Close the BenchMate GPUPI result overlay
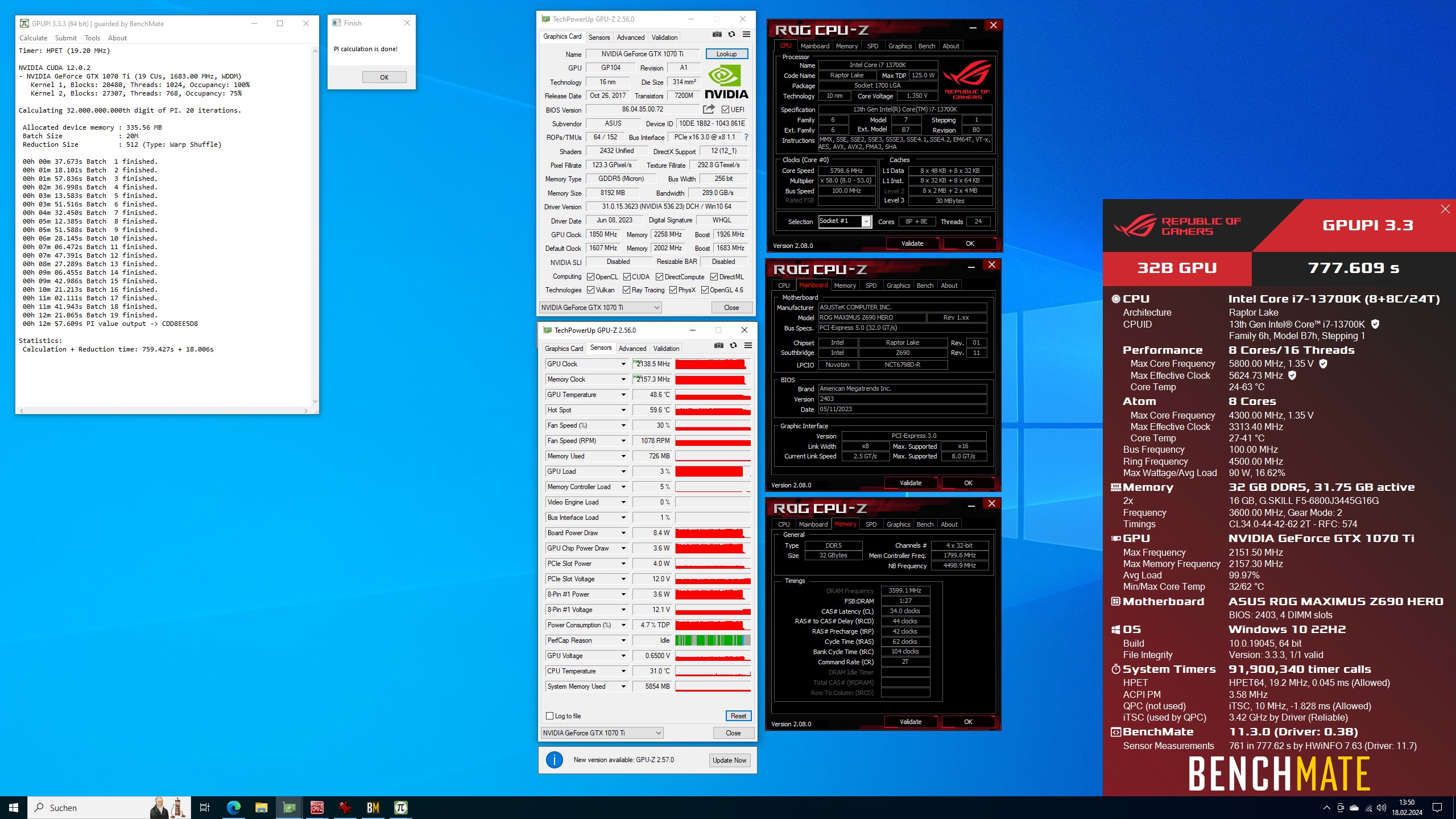The width and height of the screenshot is (1456, 819). click(x=1445, y=209)
